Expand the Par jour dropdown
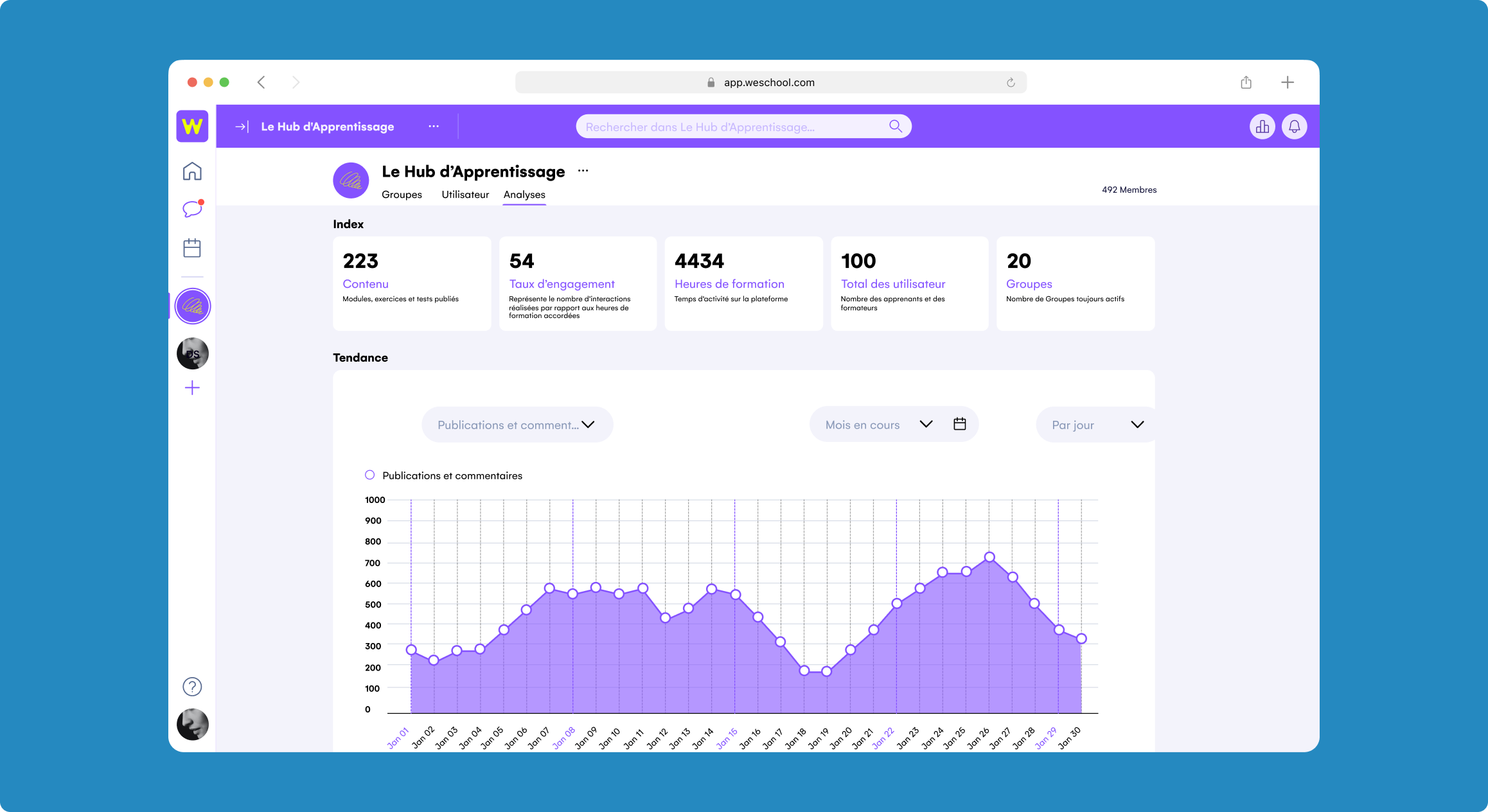Screen dimensions: 1488x812 pyautogui.click(x=1096, y=425)
